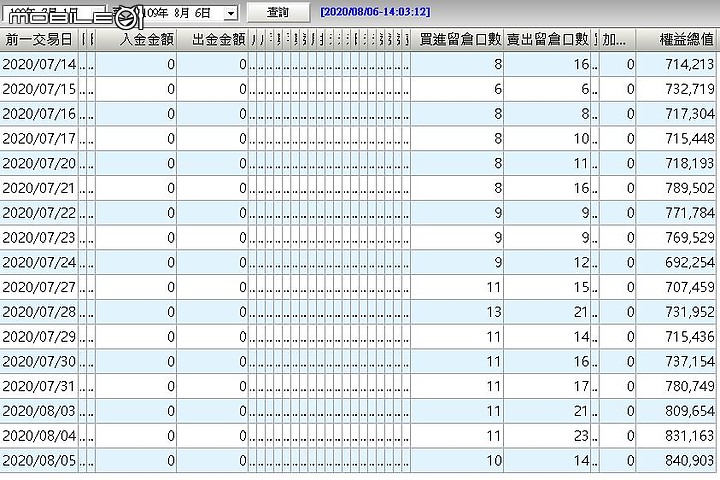Select the 2020/08/03 date cell

[39, 411]
